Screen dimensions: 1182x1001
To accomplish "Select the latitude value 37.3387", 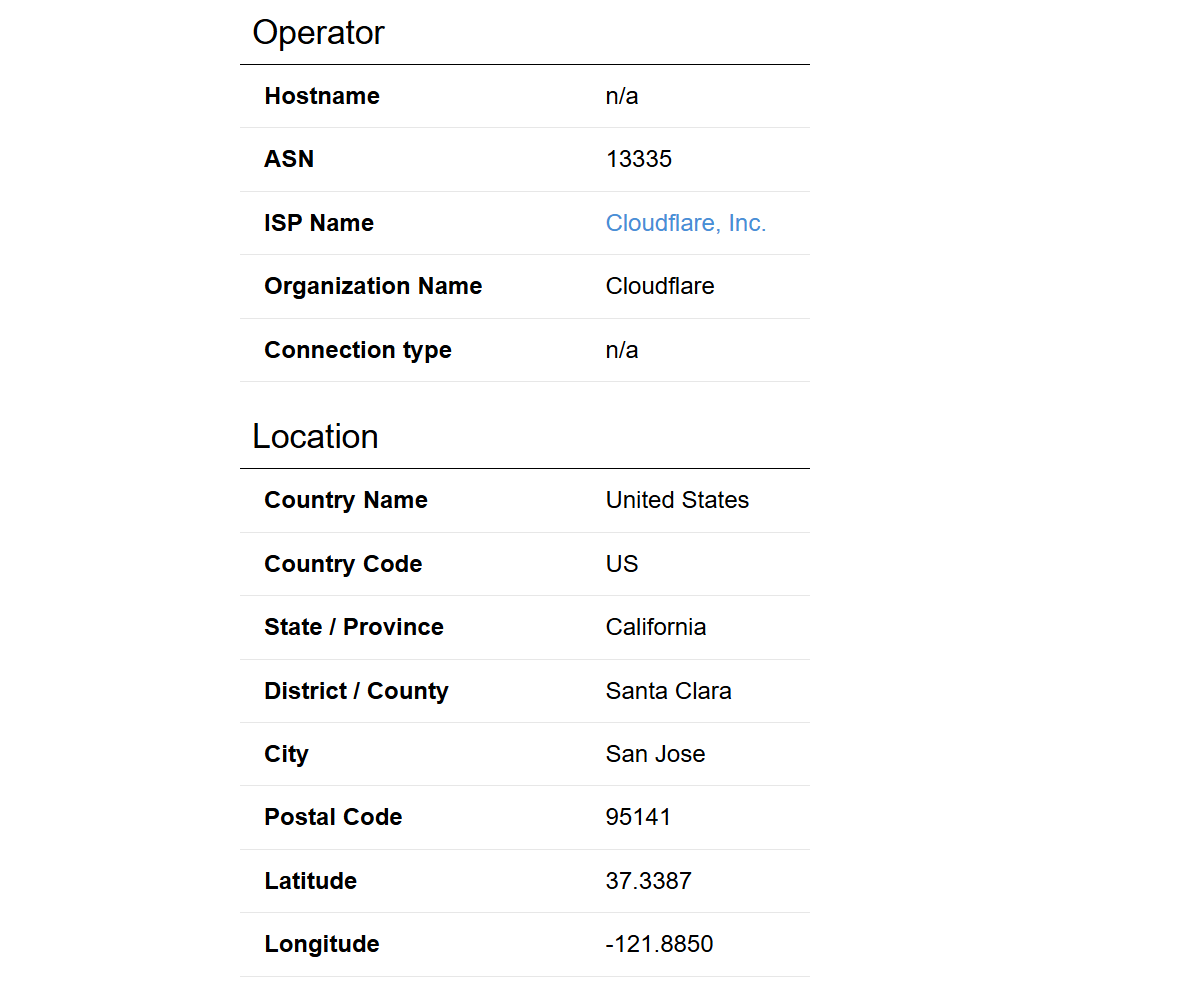I will click(648, 881).
